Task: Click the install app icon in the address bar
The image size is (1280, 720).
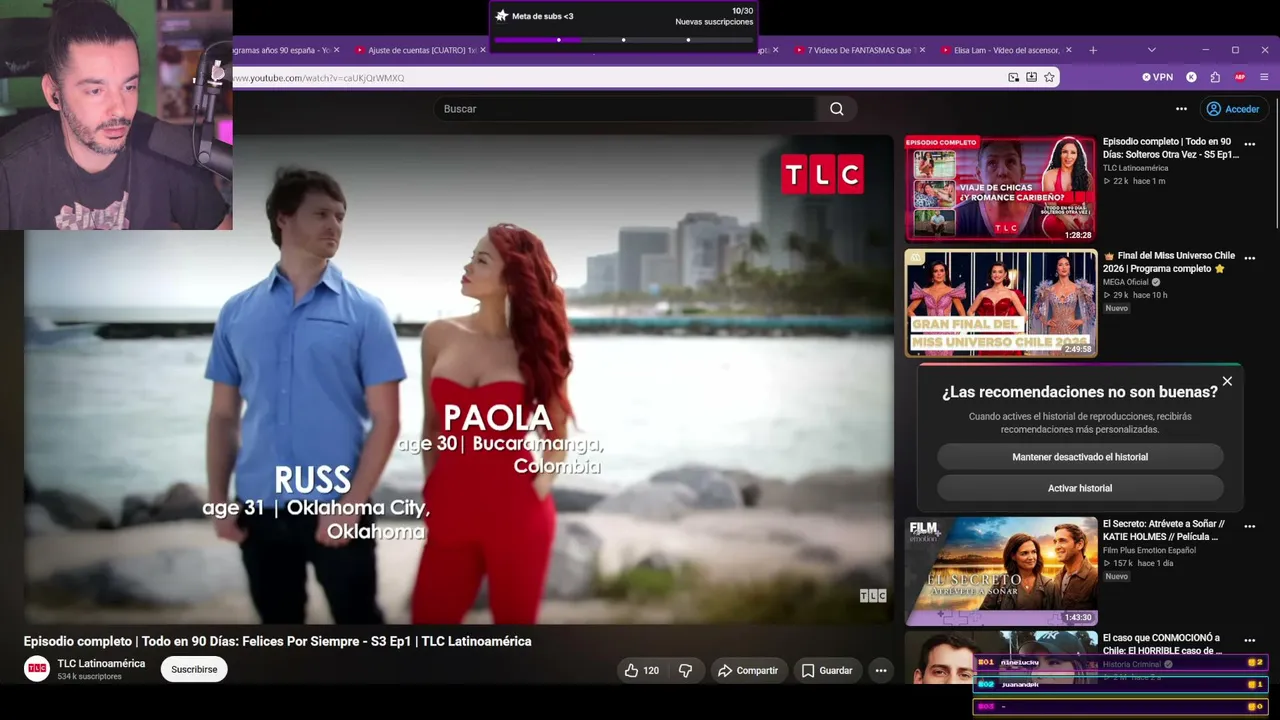Action: (1031, 77)
